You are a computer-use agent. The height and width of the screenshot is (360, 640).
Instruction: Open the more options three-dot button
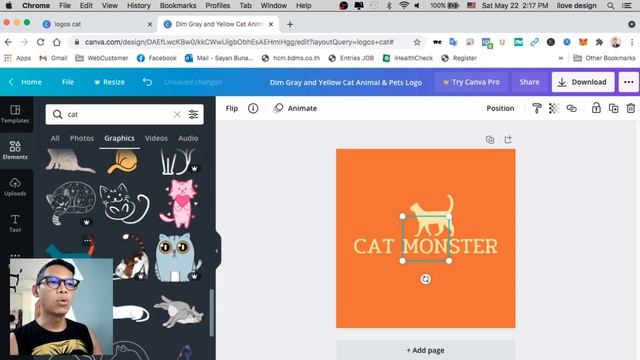tap(629, 82)
